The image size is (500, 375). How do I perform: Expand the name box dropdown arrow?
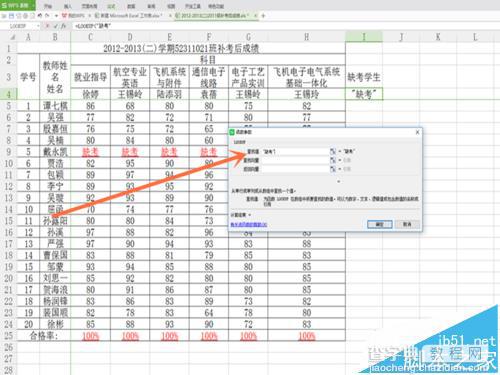[x=38, y=26]
